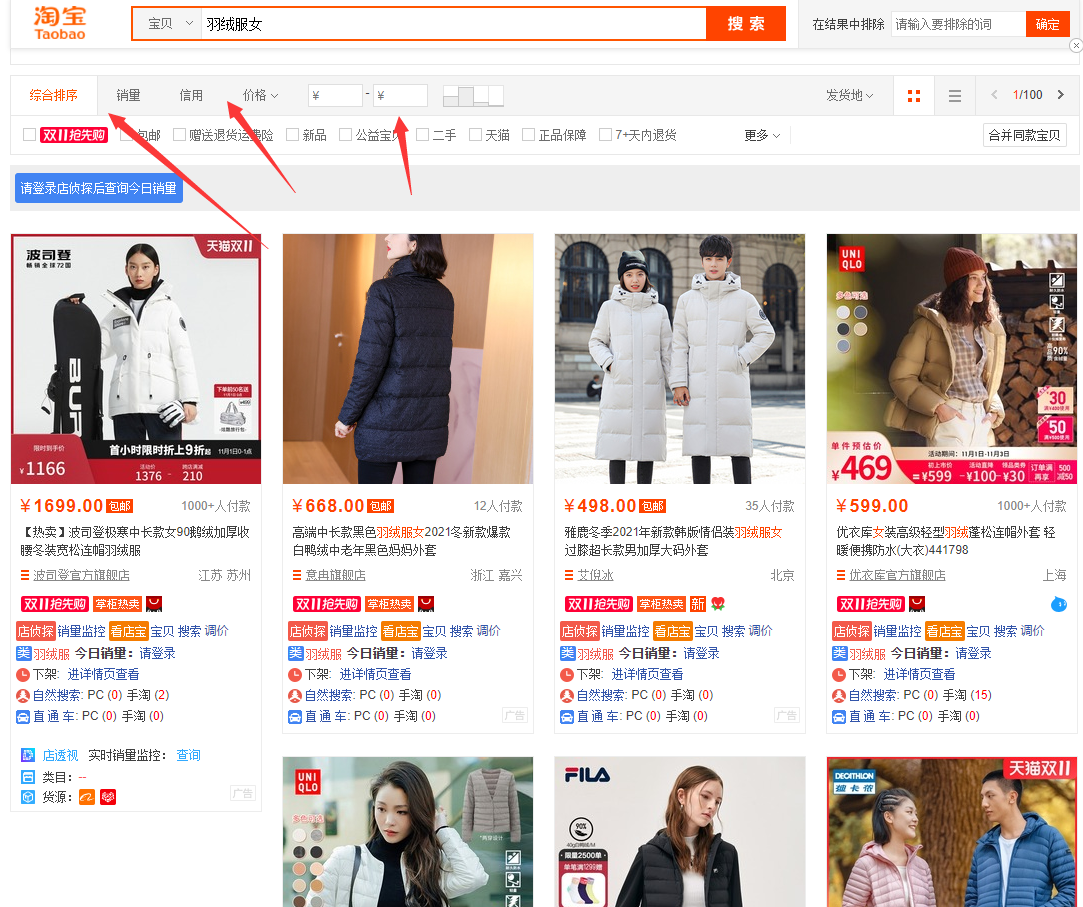This screenshot has width=1083, height=907.
Task: Open 优衣库官方旗舰店 shop link
Action: [x=897, y=575]
